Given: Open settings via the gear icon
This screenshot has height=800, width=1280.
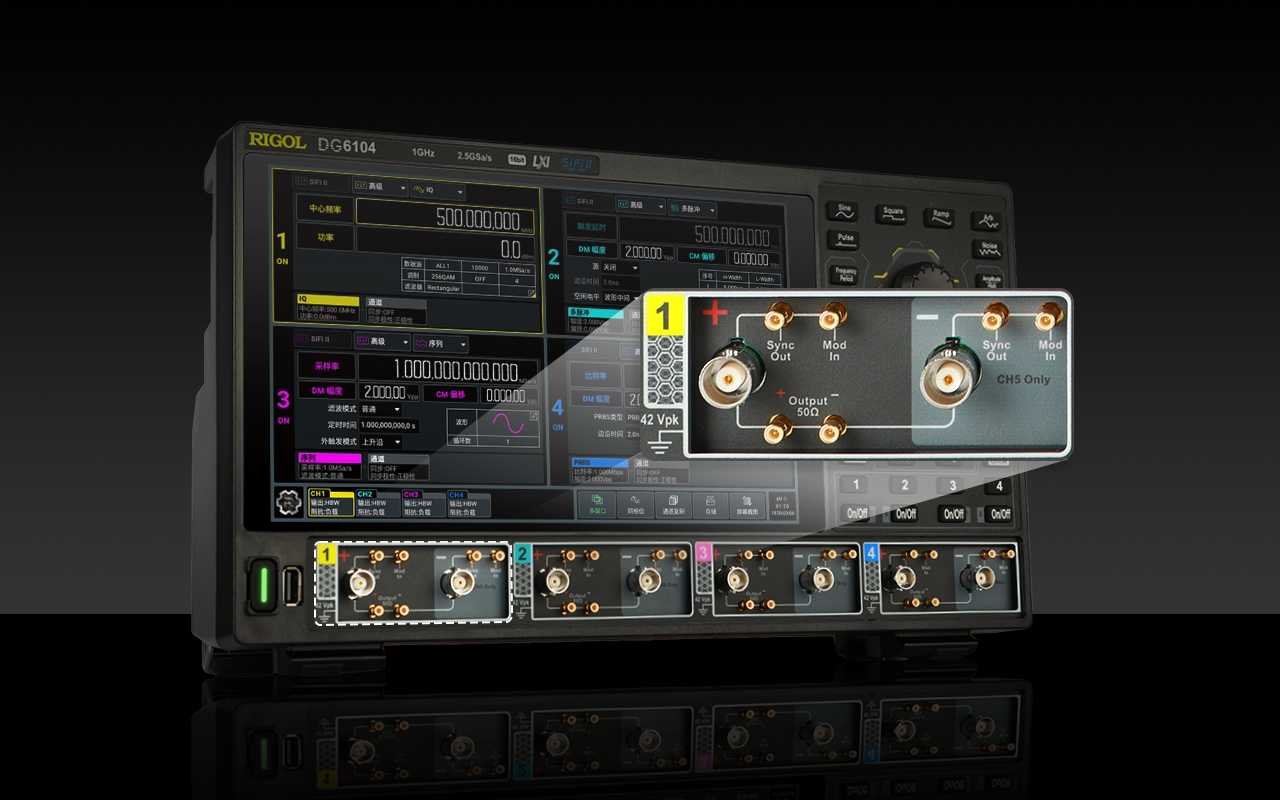Looking at the screenshot, I should 287,503.
